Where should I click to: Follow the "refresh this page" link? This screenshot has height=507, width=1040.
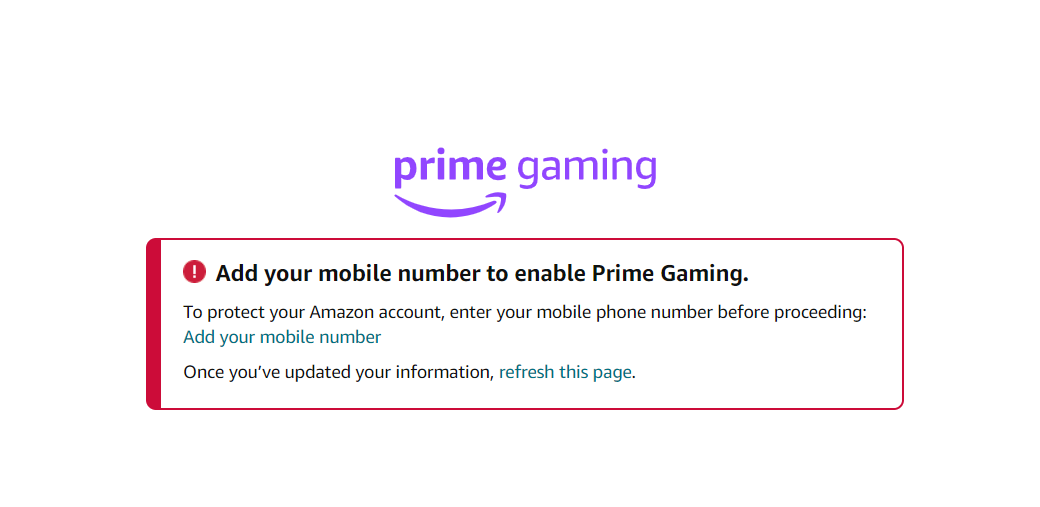click(565, 372)
